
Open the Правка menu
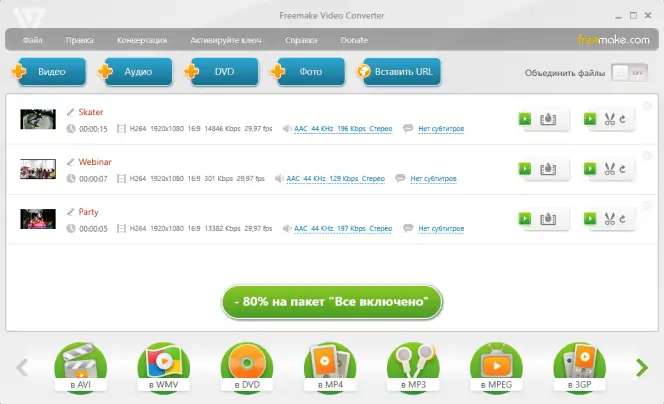[80, 40]
